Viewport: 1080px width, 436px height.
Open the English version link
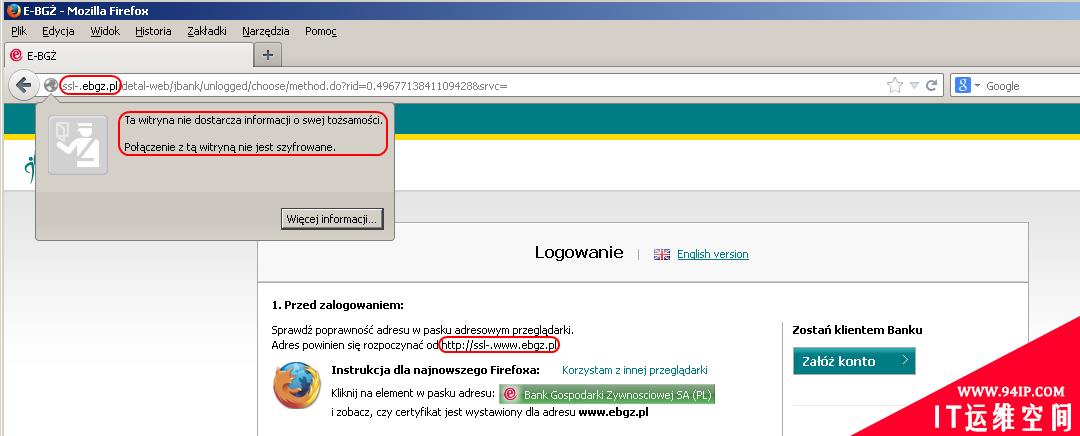tap(713, 254)
